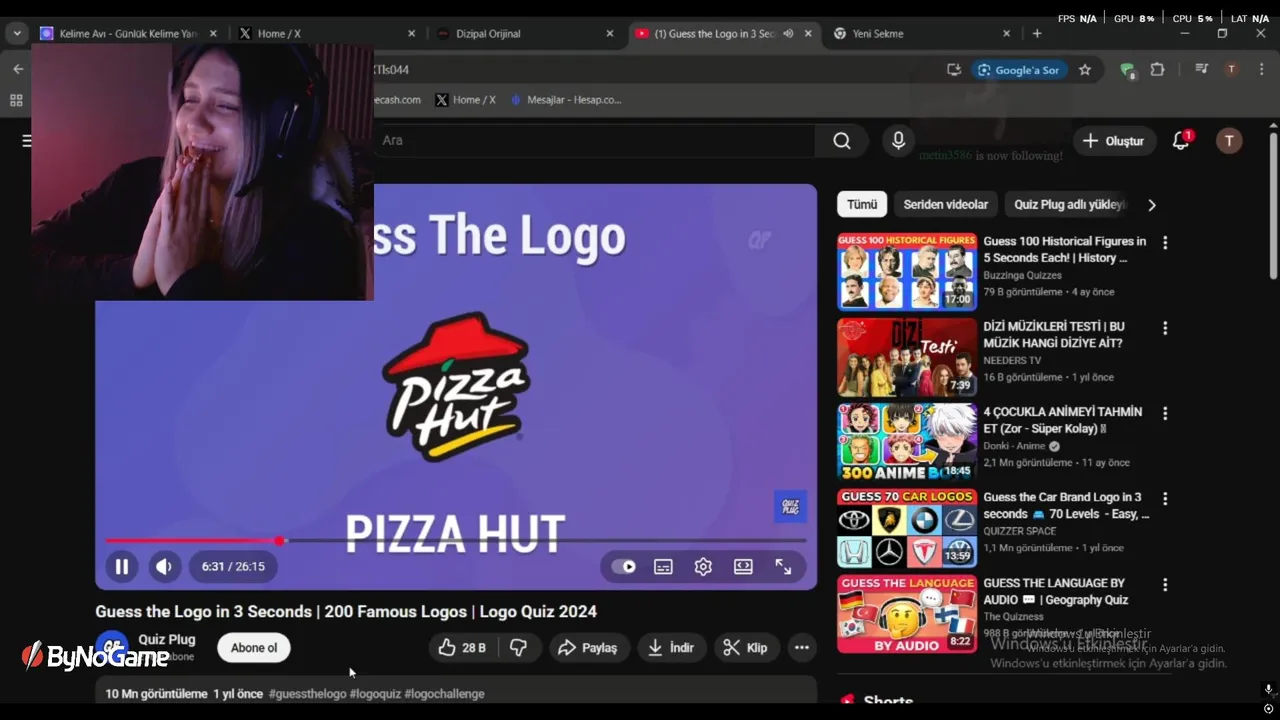Go back with browser back arrow

point(18,69)
